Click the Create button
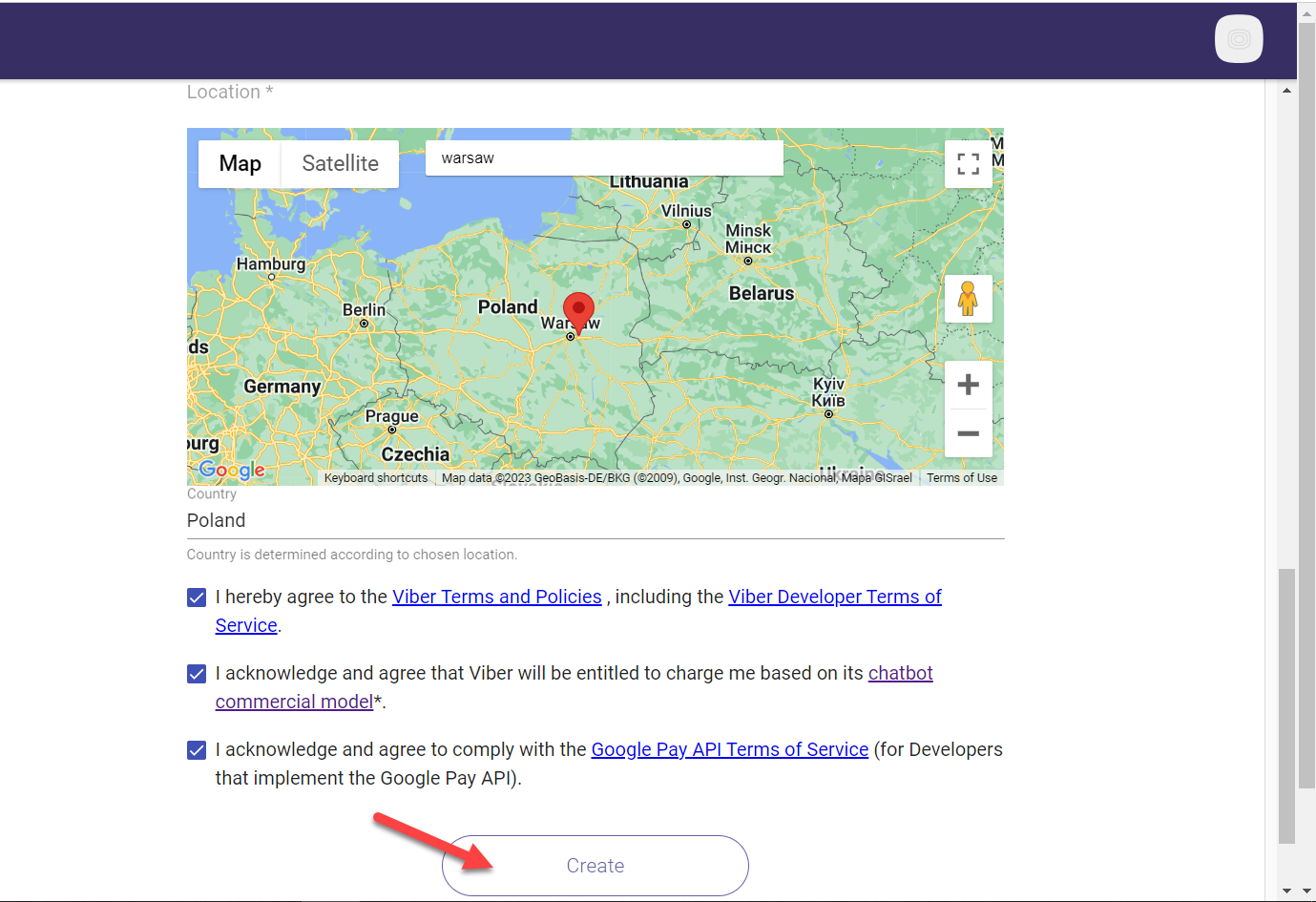 pos(595,866)
